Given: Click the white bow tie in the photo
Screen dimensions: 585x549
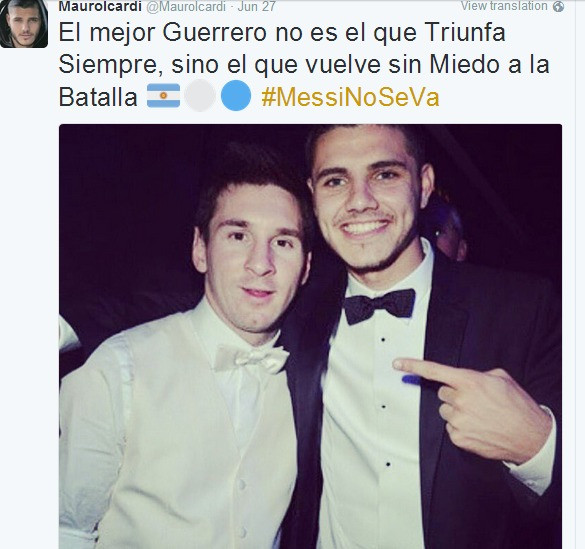Looking at the screenshot, I should point(251,358).
